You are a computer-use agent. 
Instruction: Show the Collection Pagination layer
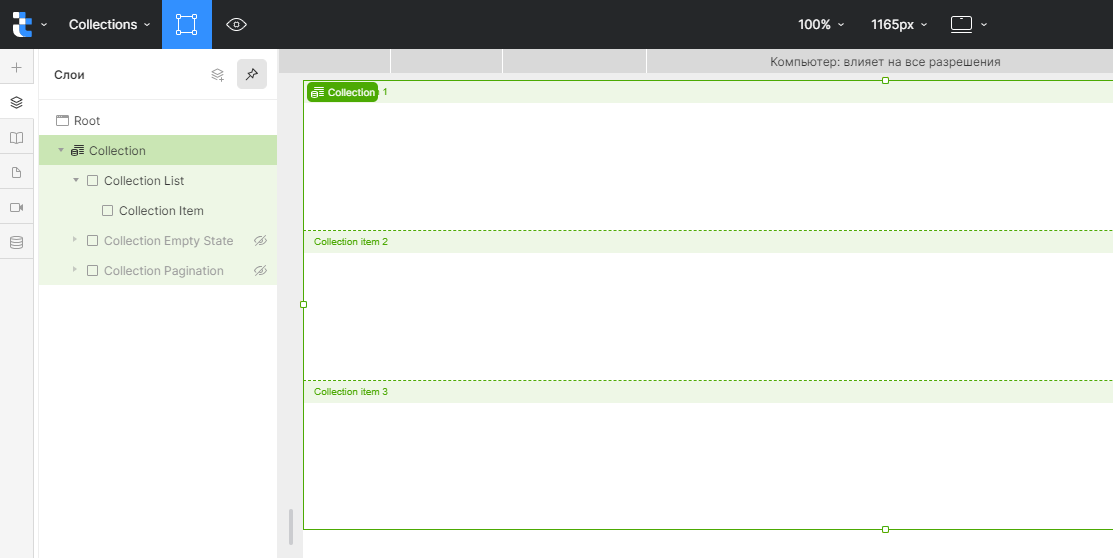coord(261,270)
